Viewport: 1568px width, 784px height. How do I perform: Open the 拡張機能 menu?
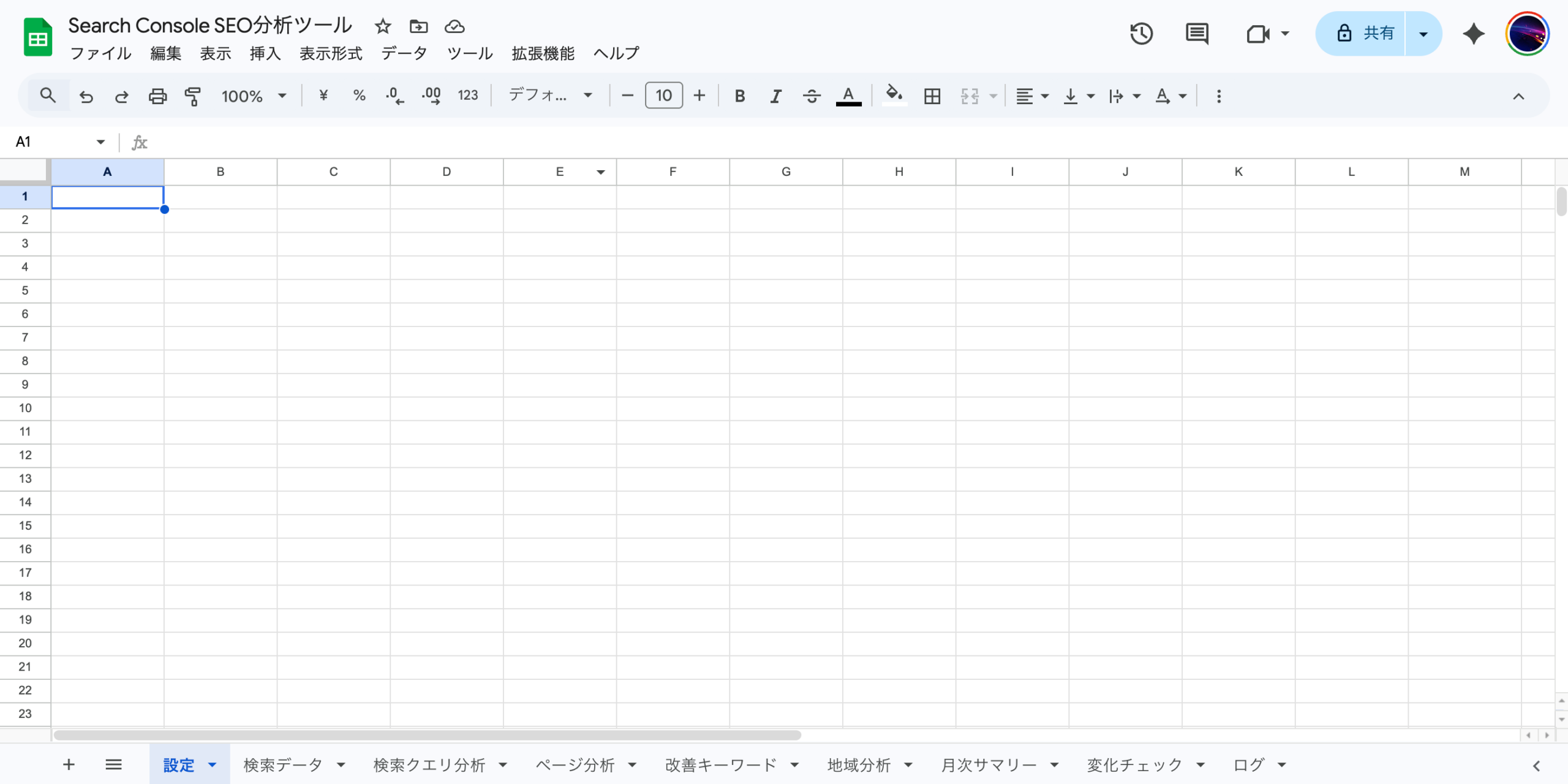coord(543,54)
